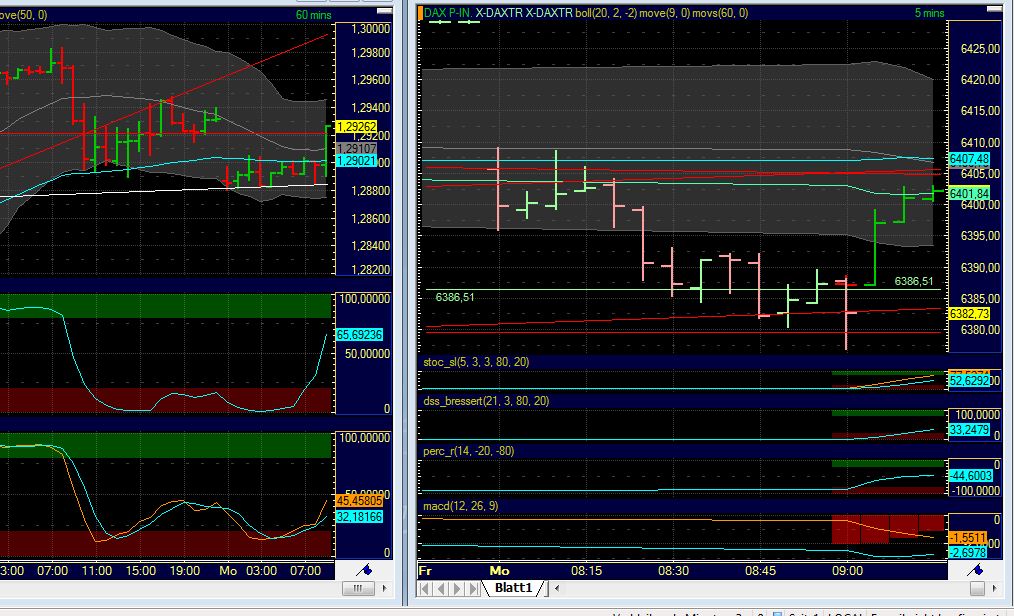Select the orange instrument marker before DAX P-IN
Screen dimensions: 1014x616
coord(420,11)
